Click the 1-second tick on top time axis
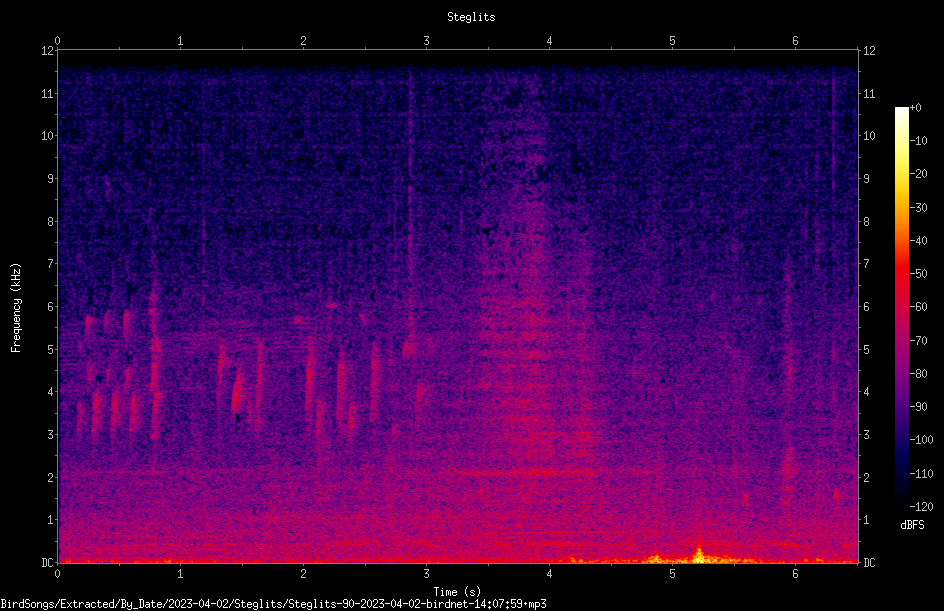The height and width of the screenshot is (611, 944). click(180, 41)
